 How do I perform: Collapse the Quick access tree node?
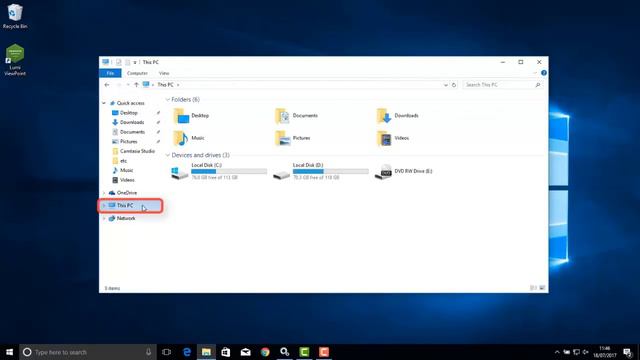click(x=104, y=103)
